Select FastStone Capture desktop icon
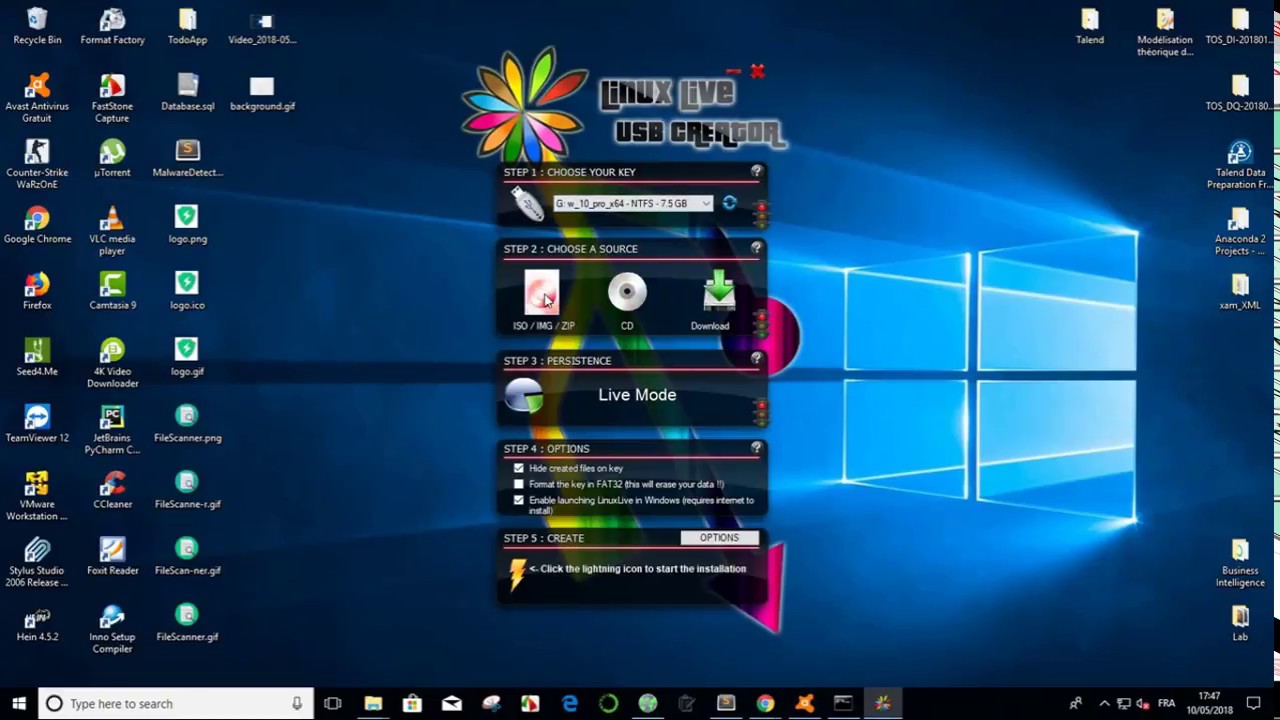This screenshot has height=720, width=1280. 112,98
